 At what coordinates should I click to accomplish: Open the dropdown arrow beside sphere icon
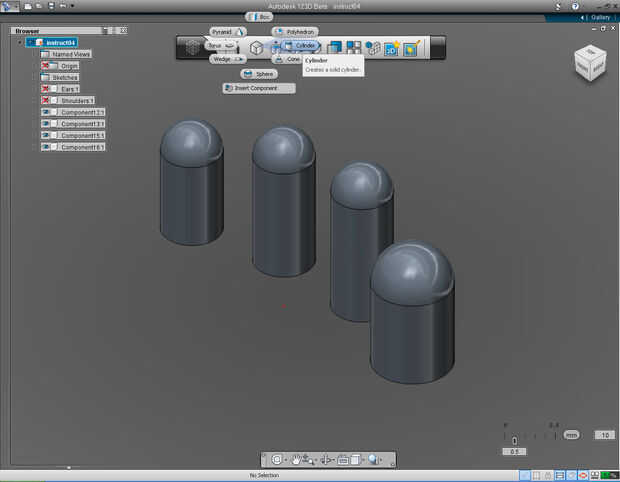click(382, 460)
